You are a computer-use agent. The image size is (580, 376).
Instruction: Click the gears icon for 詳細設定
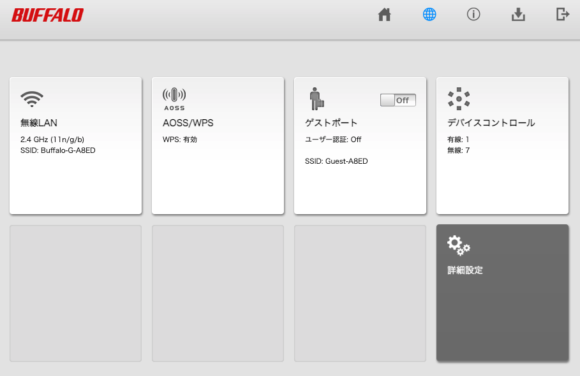click(x=458, y=245)
